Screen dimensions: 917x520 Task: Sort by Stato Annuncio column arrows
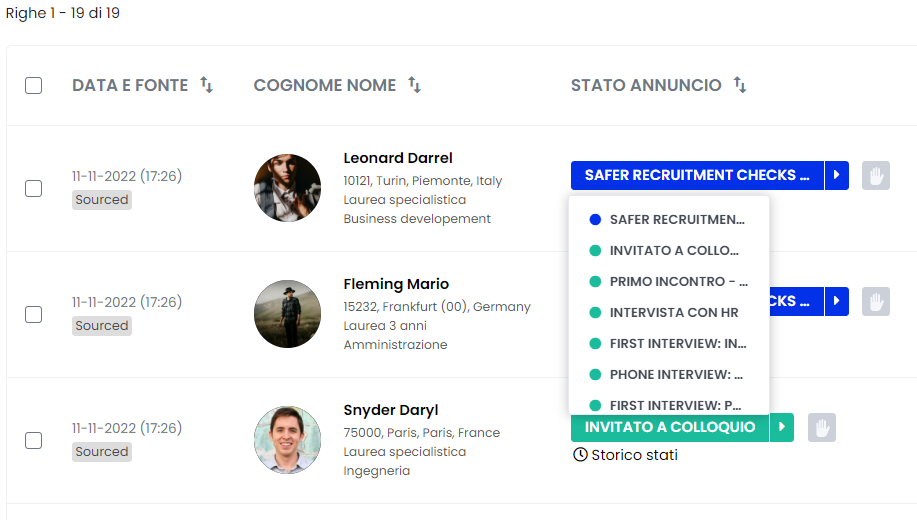740,85
